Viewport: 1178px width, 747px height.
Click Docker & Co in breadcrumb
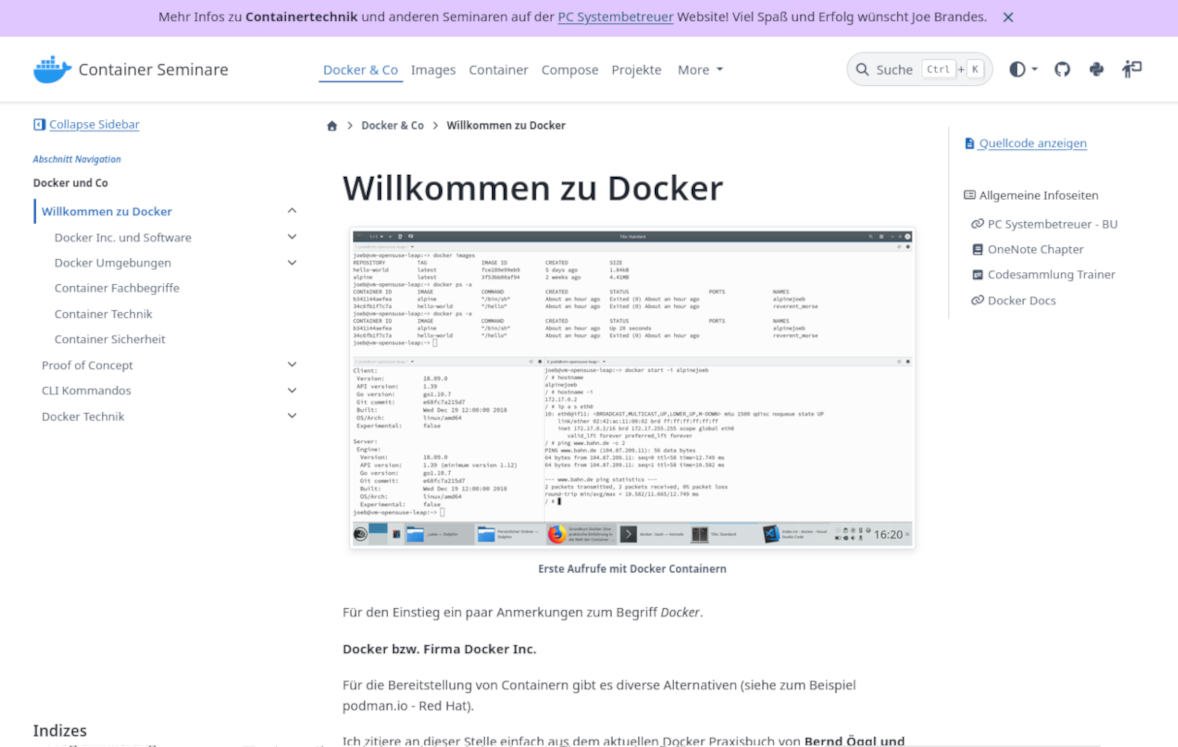[392, 126]
